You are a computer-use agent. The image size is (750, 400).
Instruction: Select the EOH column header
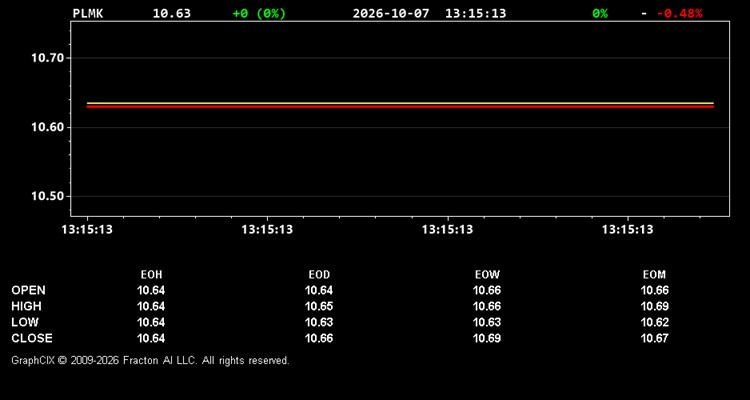tap(151, 275)
